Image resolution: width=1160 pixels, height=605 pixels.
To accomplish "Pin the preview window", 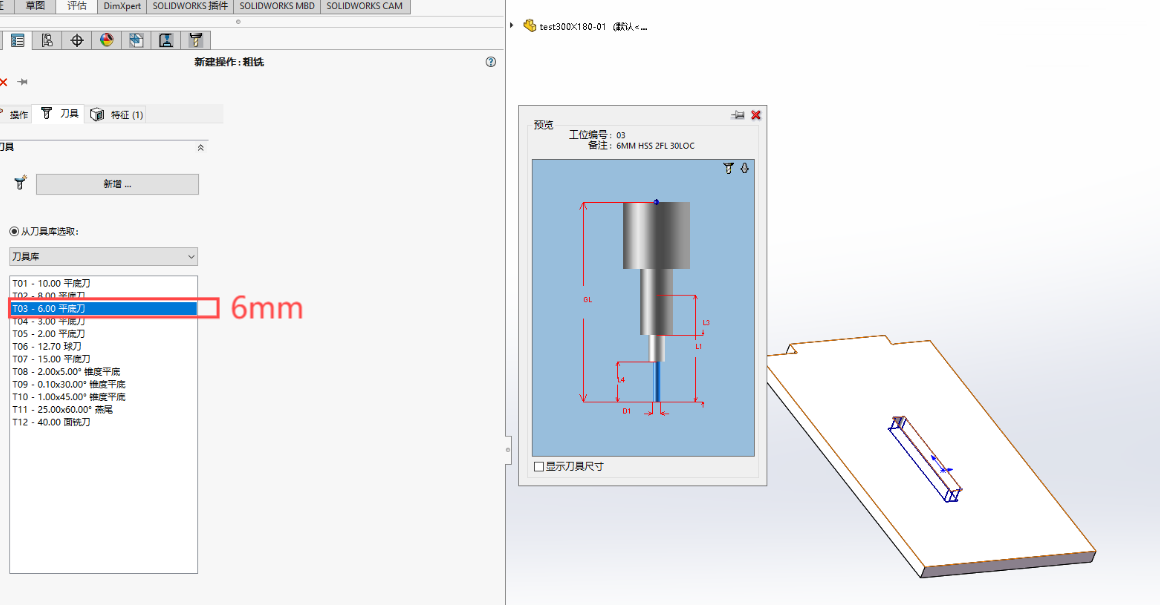I will (738, 115).
